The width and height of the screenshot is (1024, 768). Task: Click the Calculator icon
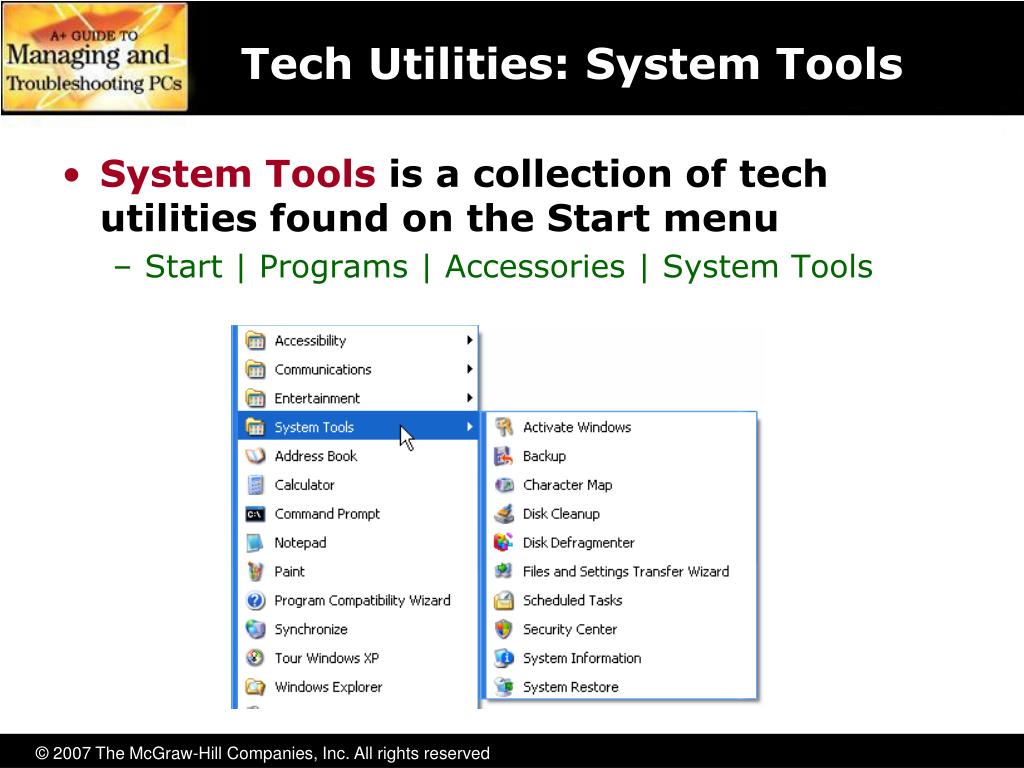tap(256, 485)
